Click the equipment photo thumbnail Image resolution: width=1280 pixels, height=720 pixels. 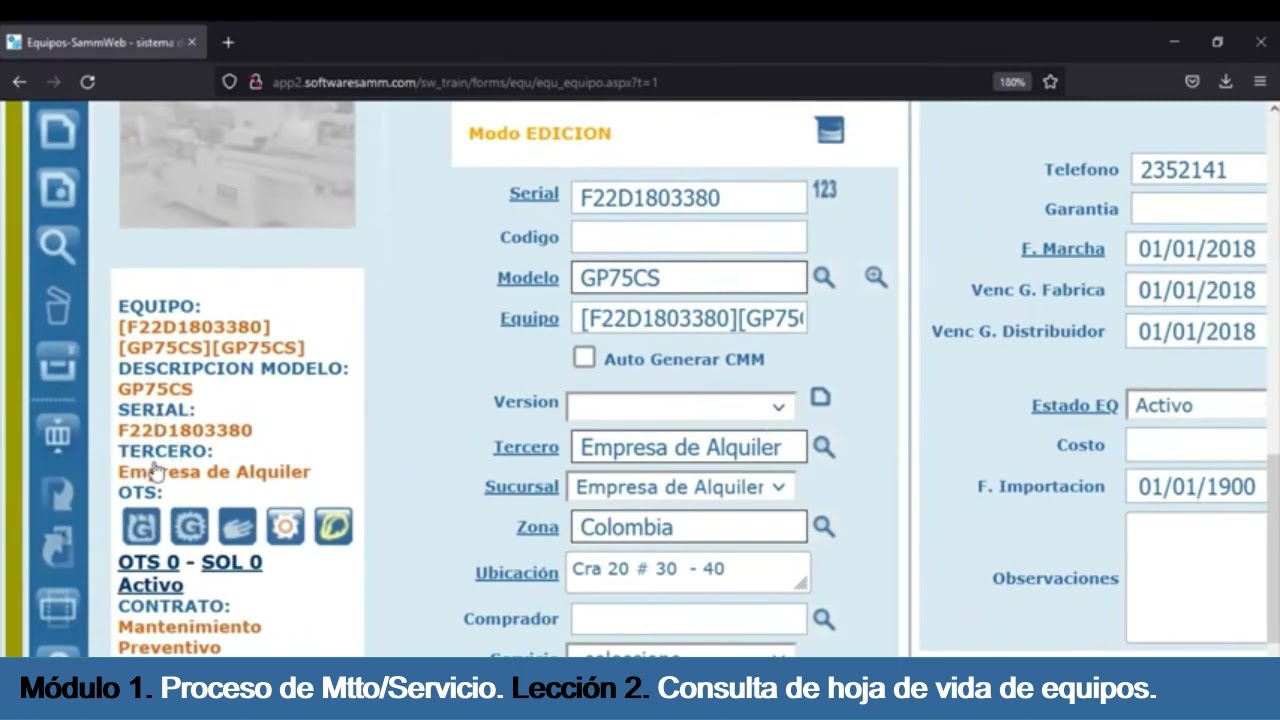click(x=237, y=165)
